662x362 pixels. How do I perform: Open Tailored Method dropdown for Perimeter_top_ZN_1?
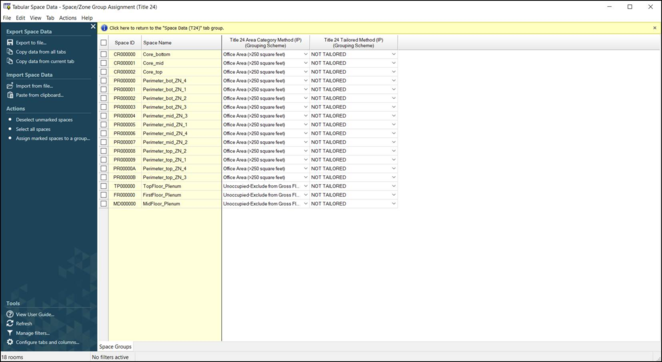[x=393, y=160]
